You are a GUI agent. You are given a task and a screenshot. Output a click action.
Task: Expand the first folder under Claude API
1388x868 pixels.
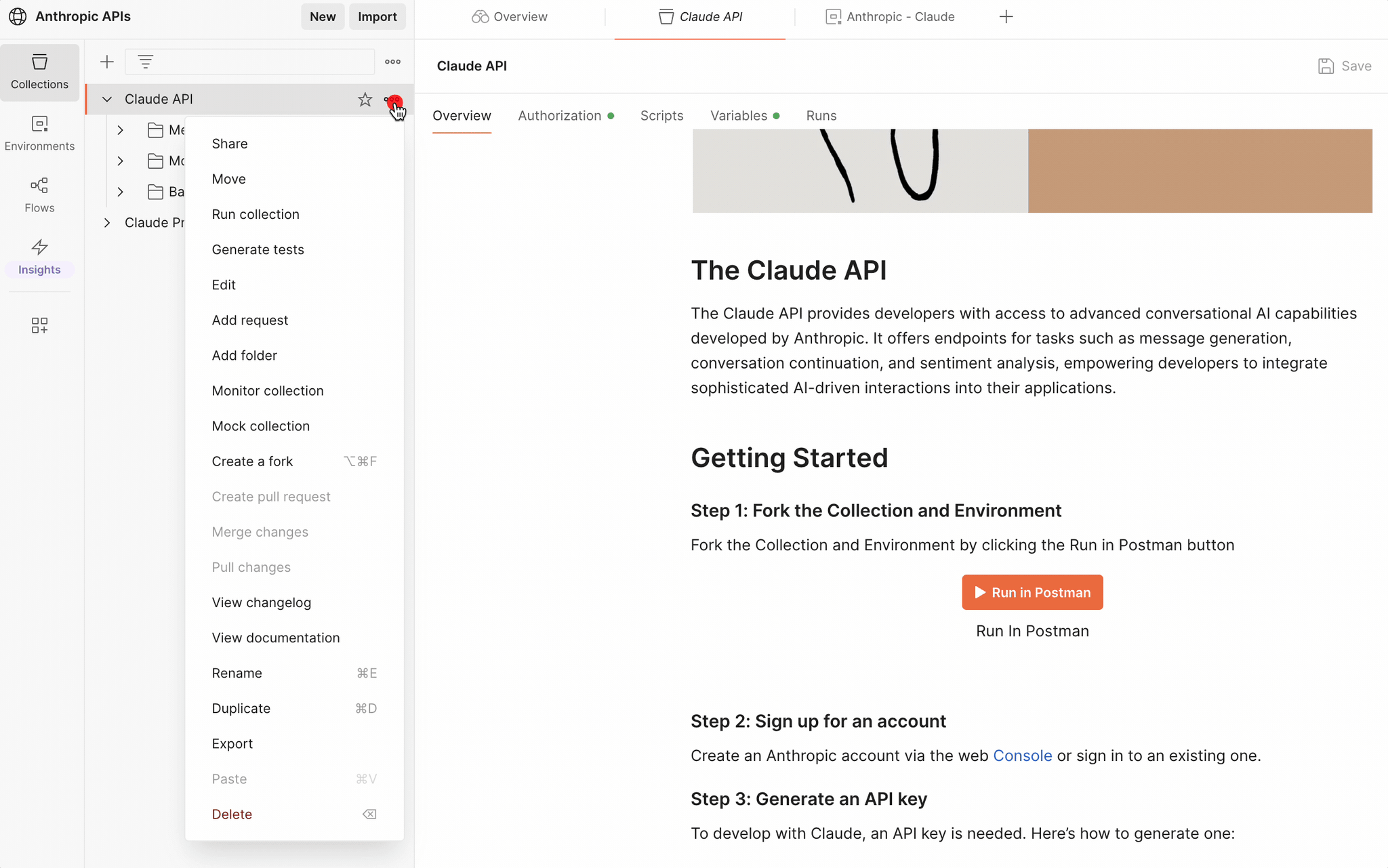[121, 130]
